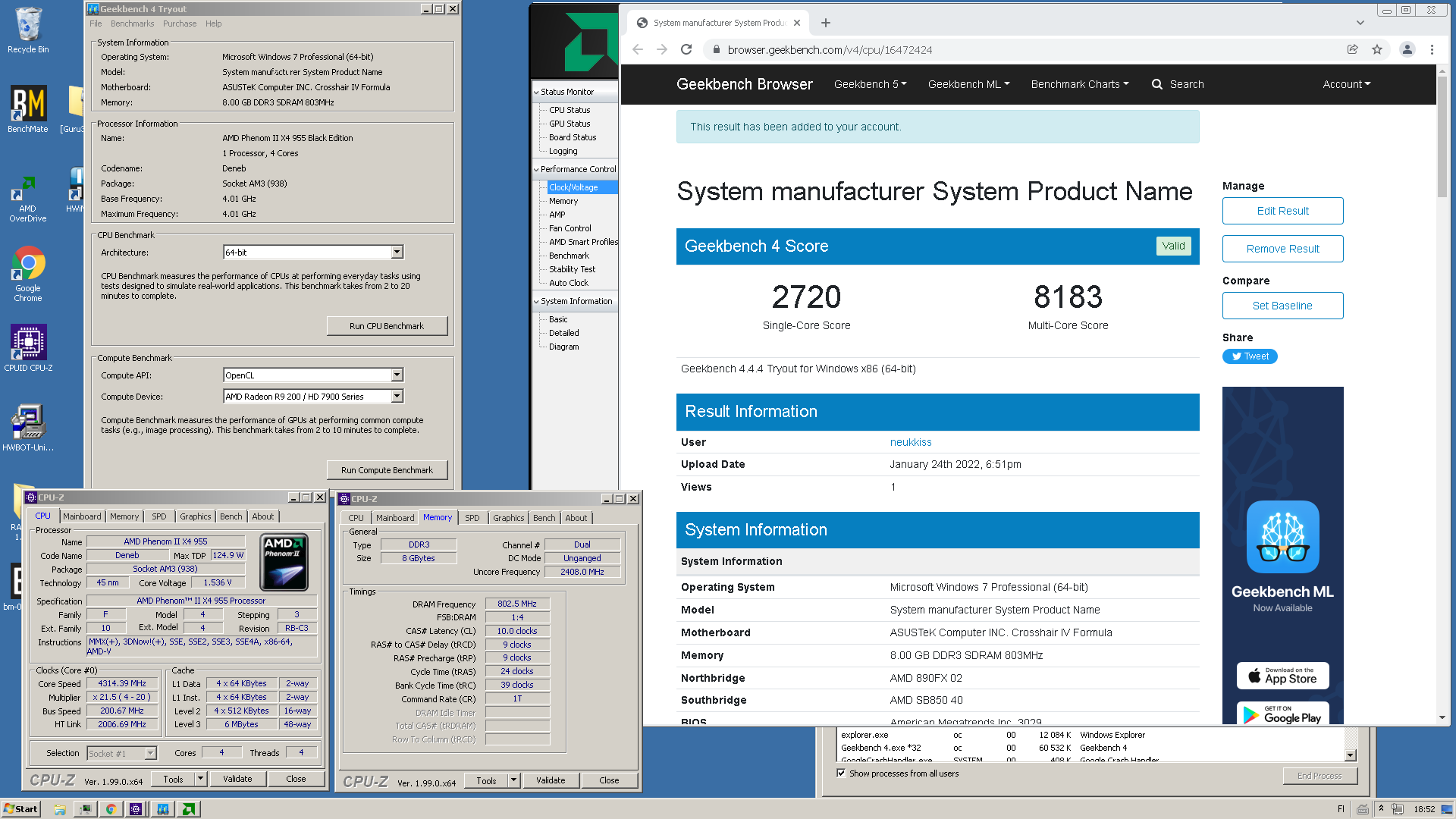Screen dimensions: 1456x819
Task: Click the Chrome taskbar button
Action: click(x=111, y=809)
